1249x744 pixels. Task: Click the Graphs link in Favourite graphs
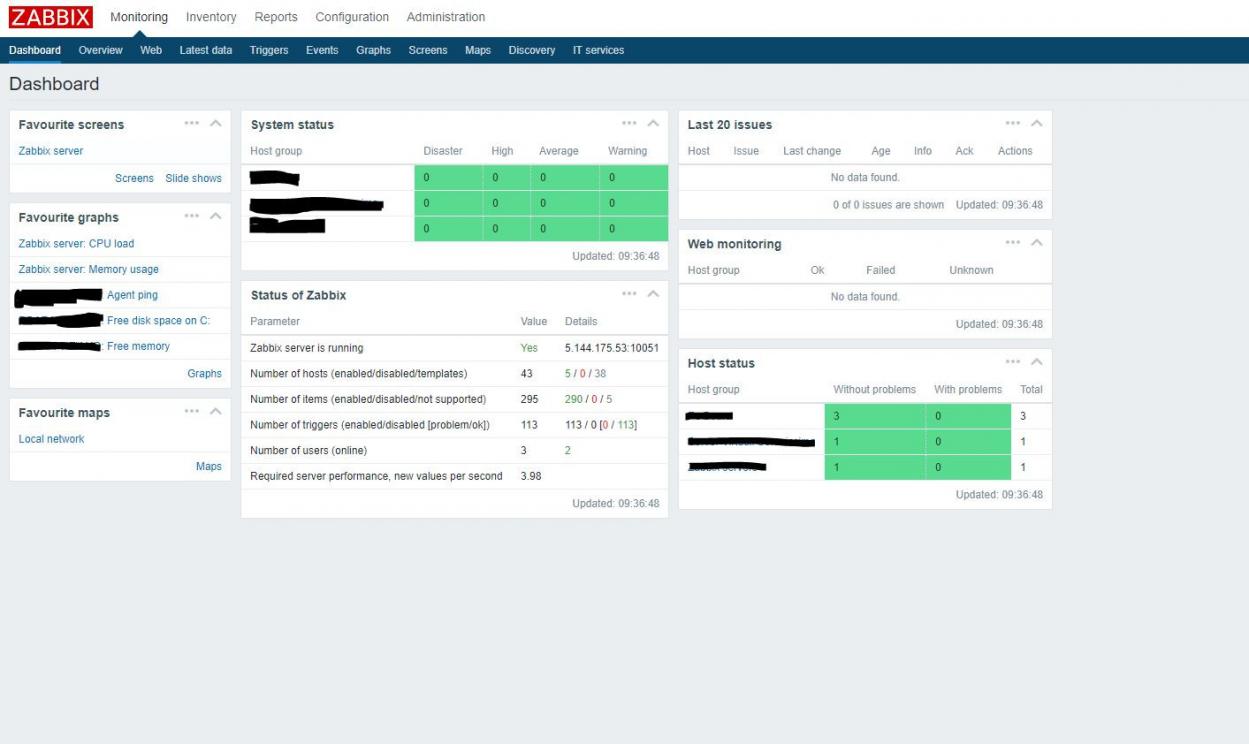point(204,373)
